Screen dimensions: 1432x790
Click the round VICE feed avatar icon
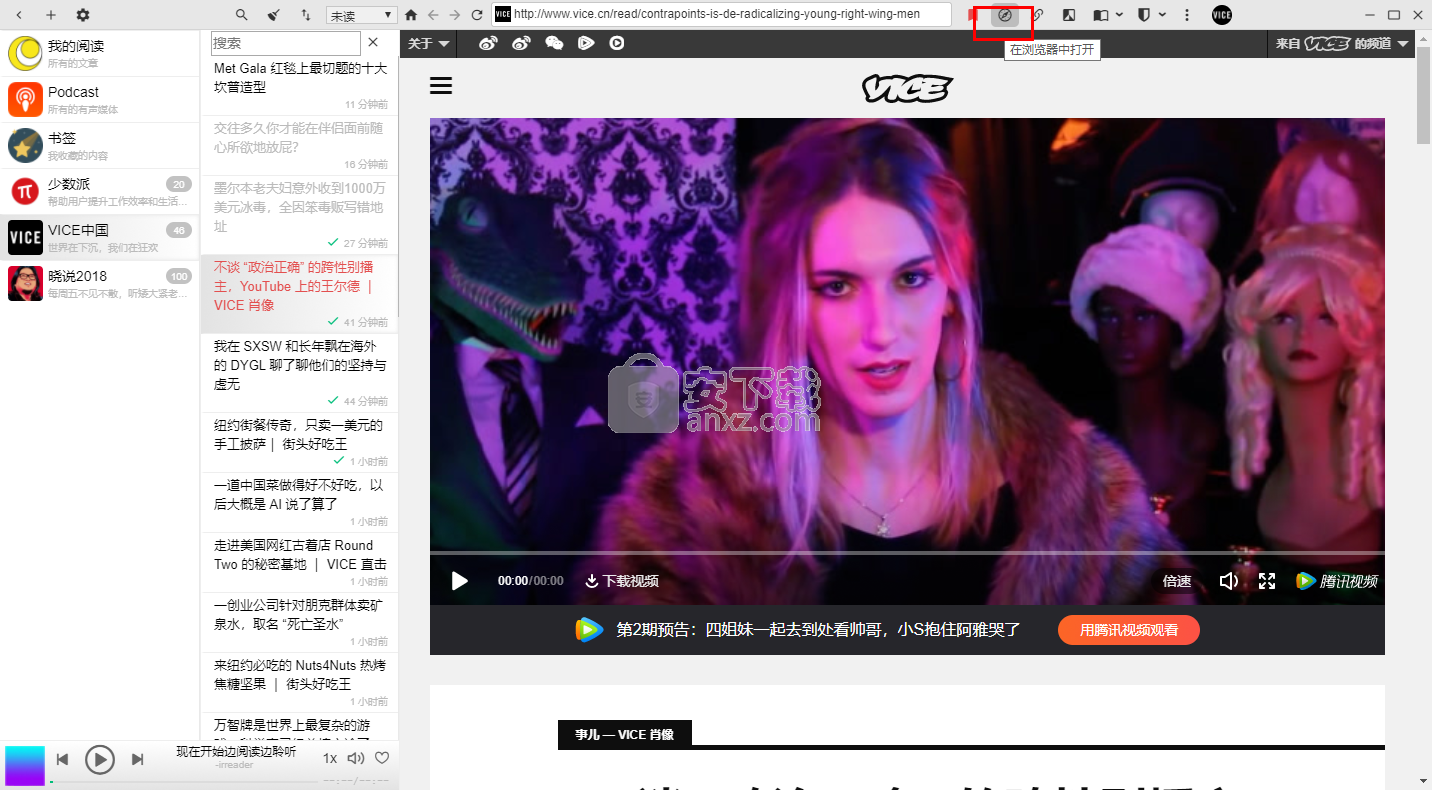(x=1221, y=15)
